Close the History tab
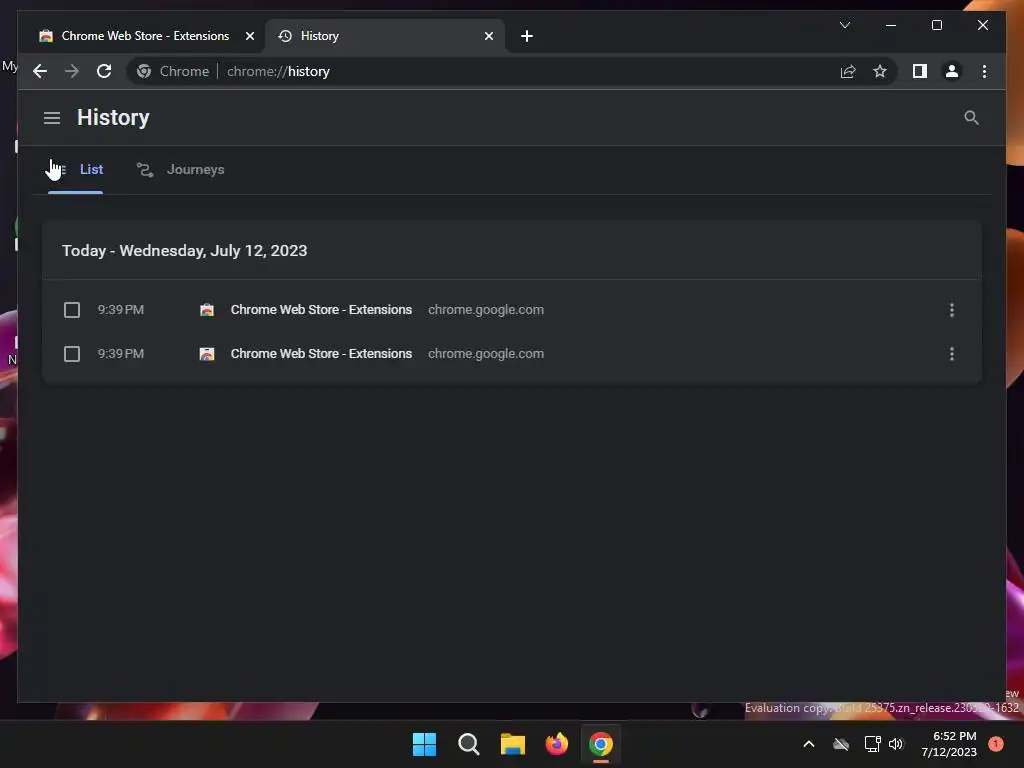 488,36
